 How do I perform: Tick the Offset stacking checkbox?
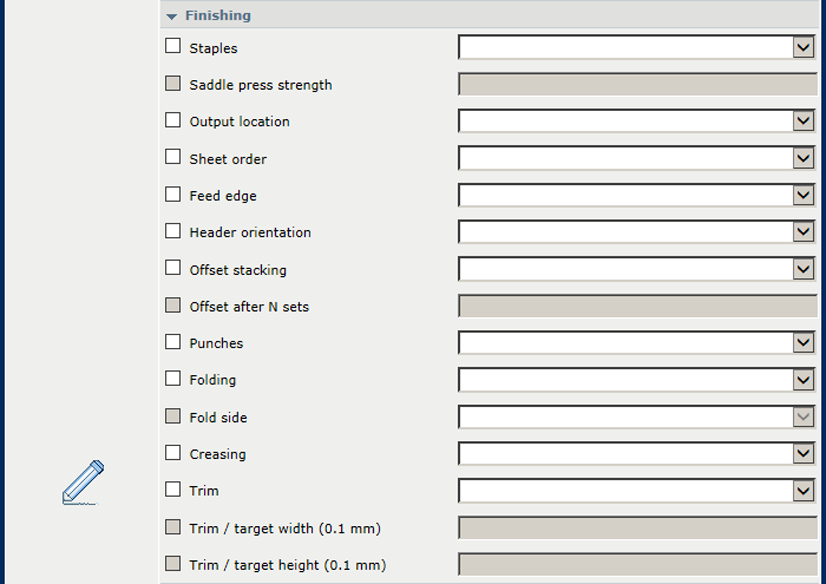(173, 268)
